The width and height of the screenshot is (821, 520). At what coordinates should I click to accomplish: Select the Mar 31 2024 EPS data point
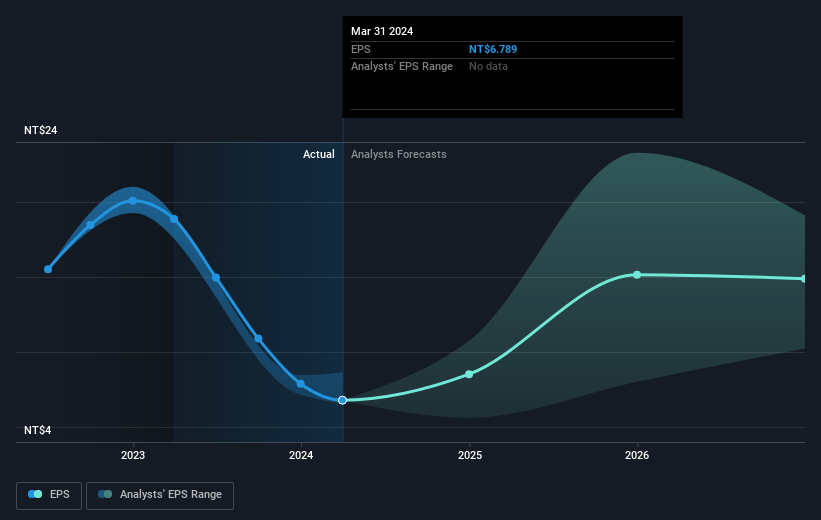pyautogui.click(x=342, y=400)
